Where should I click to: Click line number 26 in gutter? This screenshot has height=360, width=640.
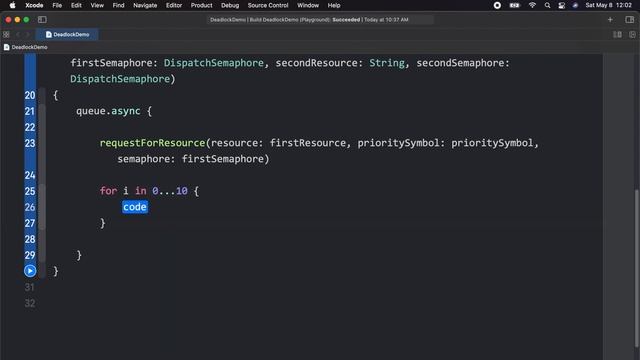pos(30,207)
